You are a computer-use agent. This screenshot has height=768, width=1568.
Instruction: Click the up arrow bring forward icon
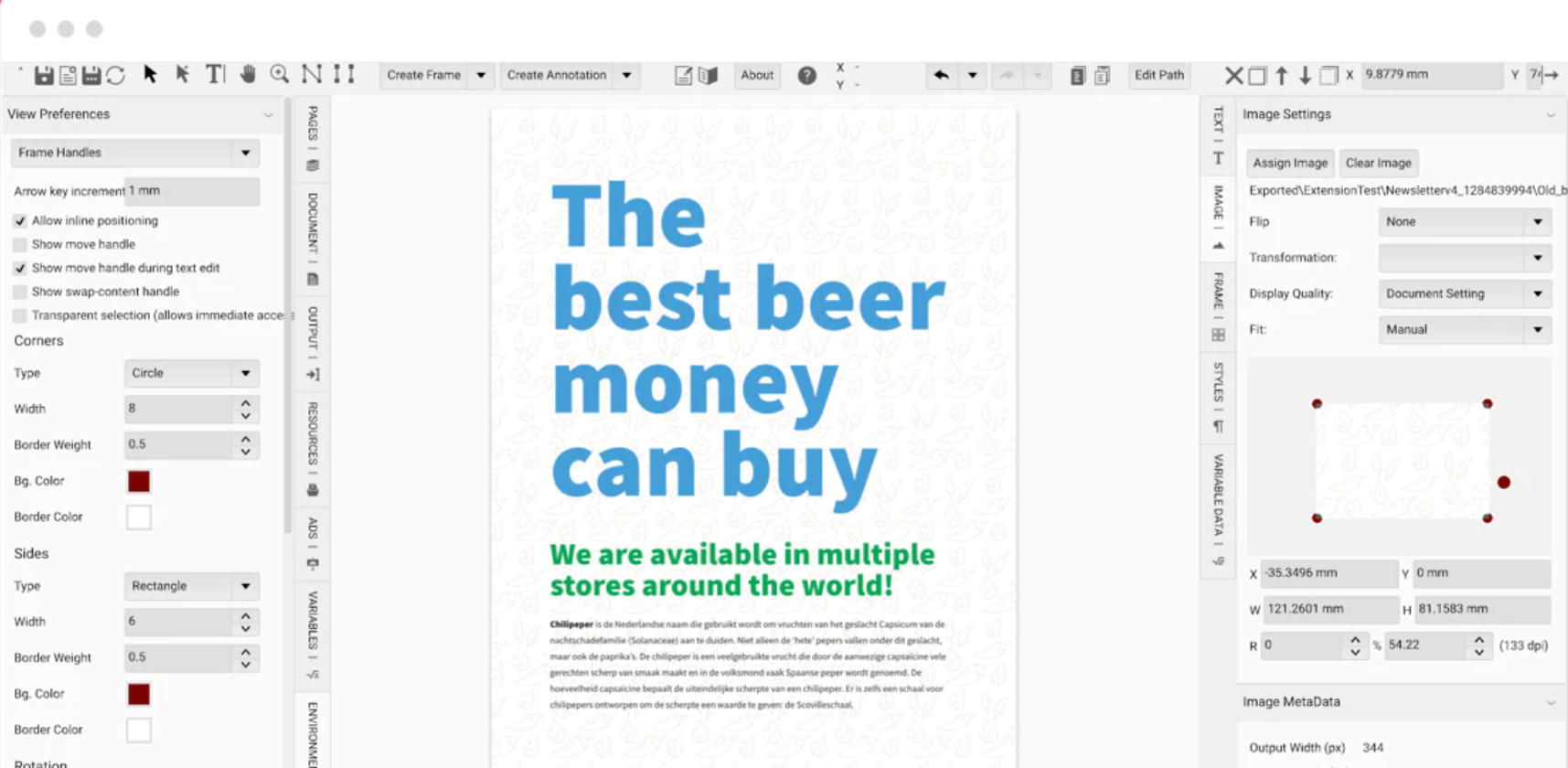pyautogui.click(x=1282, y=75)
